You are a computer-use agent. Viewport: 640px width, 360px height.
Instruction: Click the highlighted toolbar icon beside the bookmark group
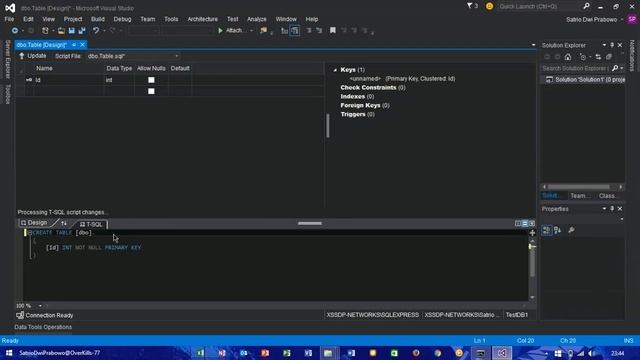coord(295,31)
